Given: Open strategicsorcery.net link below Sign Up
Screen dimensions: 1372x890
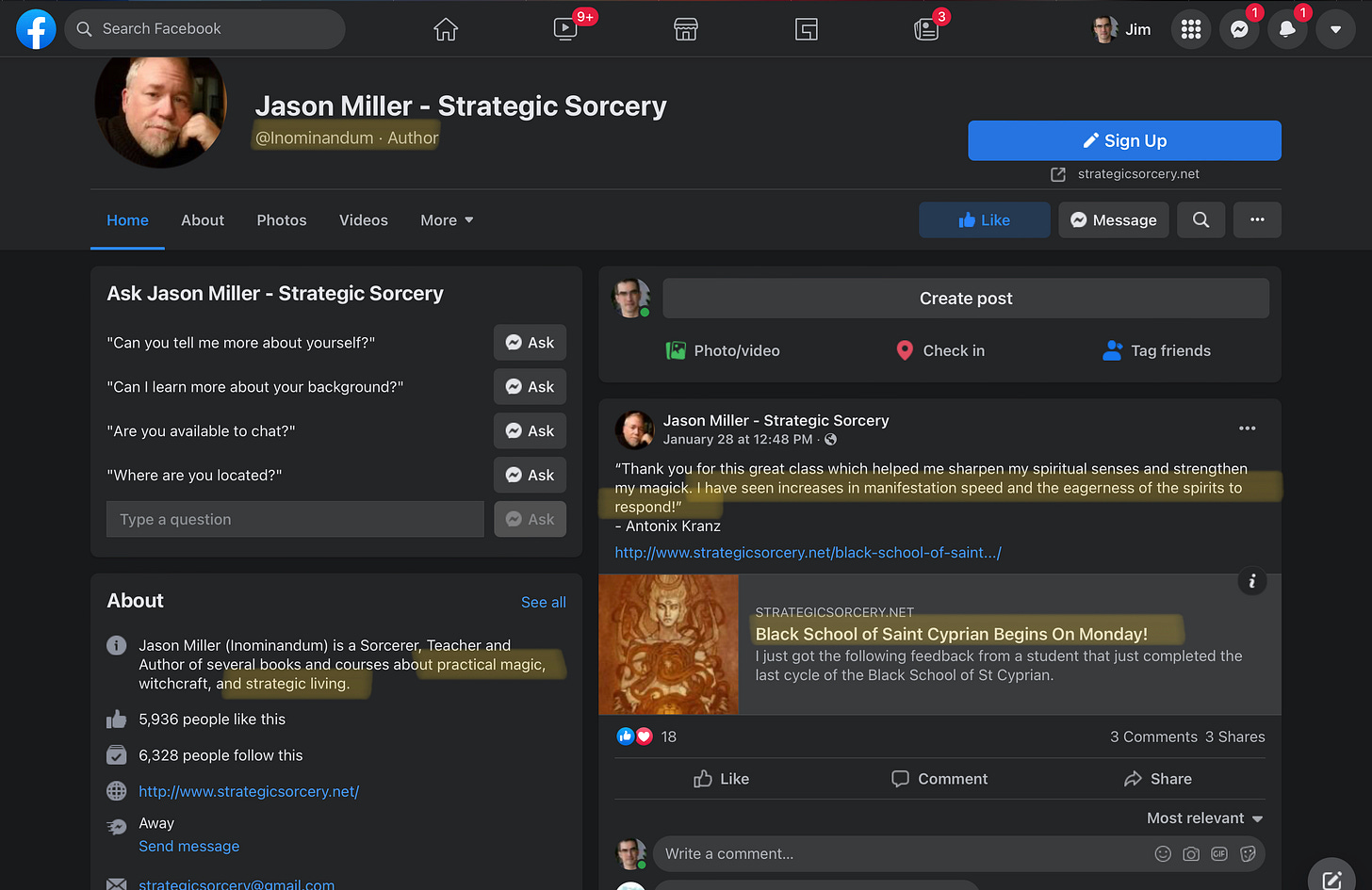Looking at the screenshot, I should pyautogui.click(x=1138, y=173).
